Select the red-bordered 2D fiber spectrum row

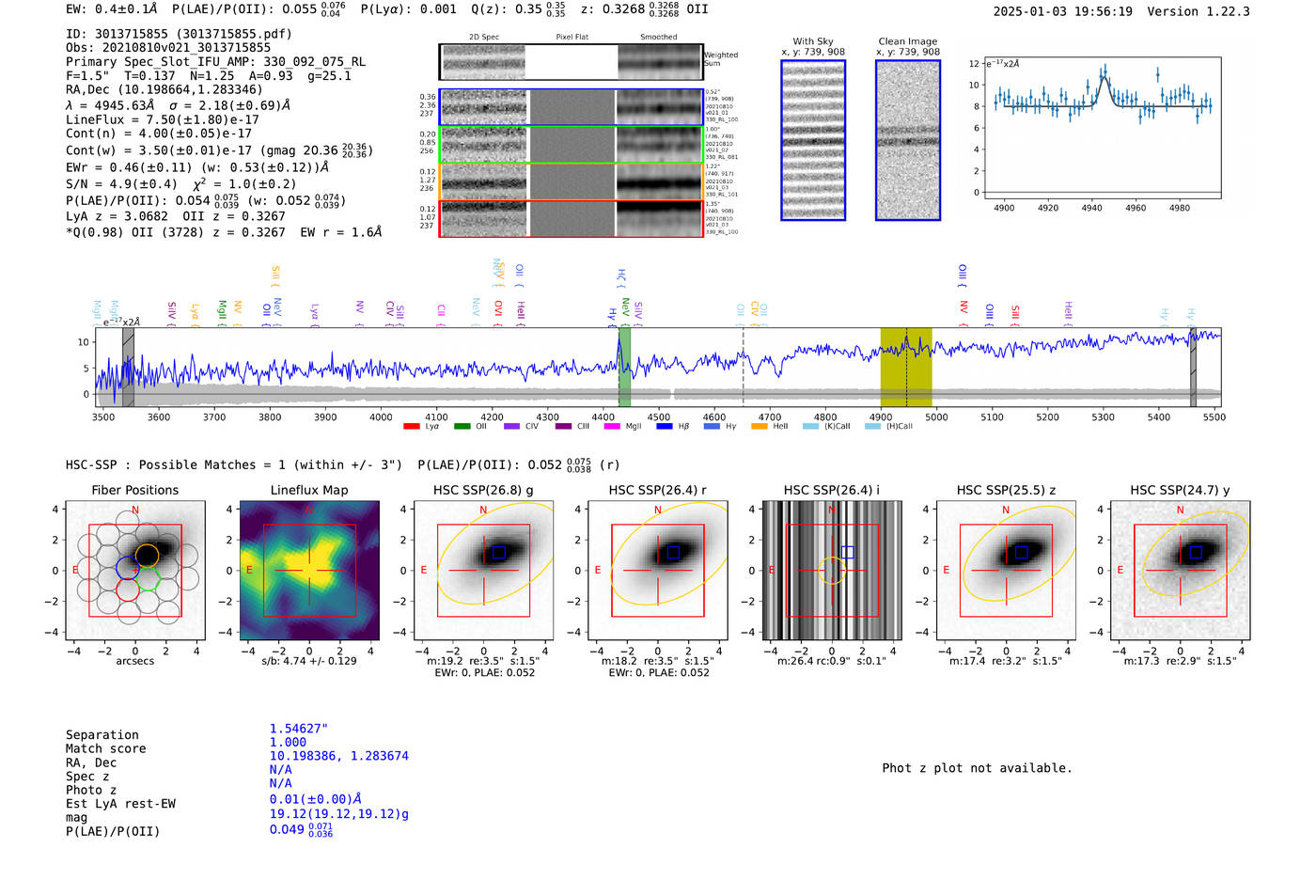point(572,218)
